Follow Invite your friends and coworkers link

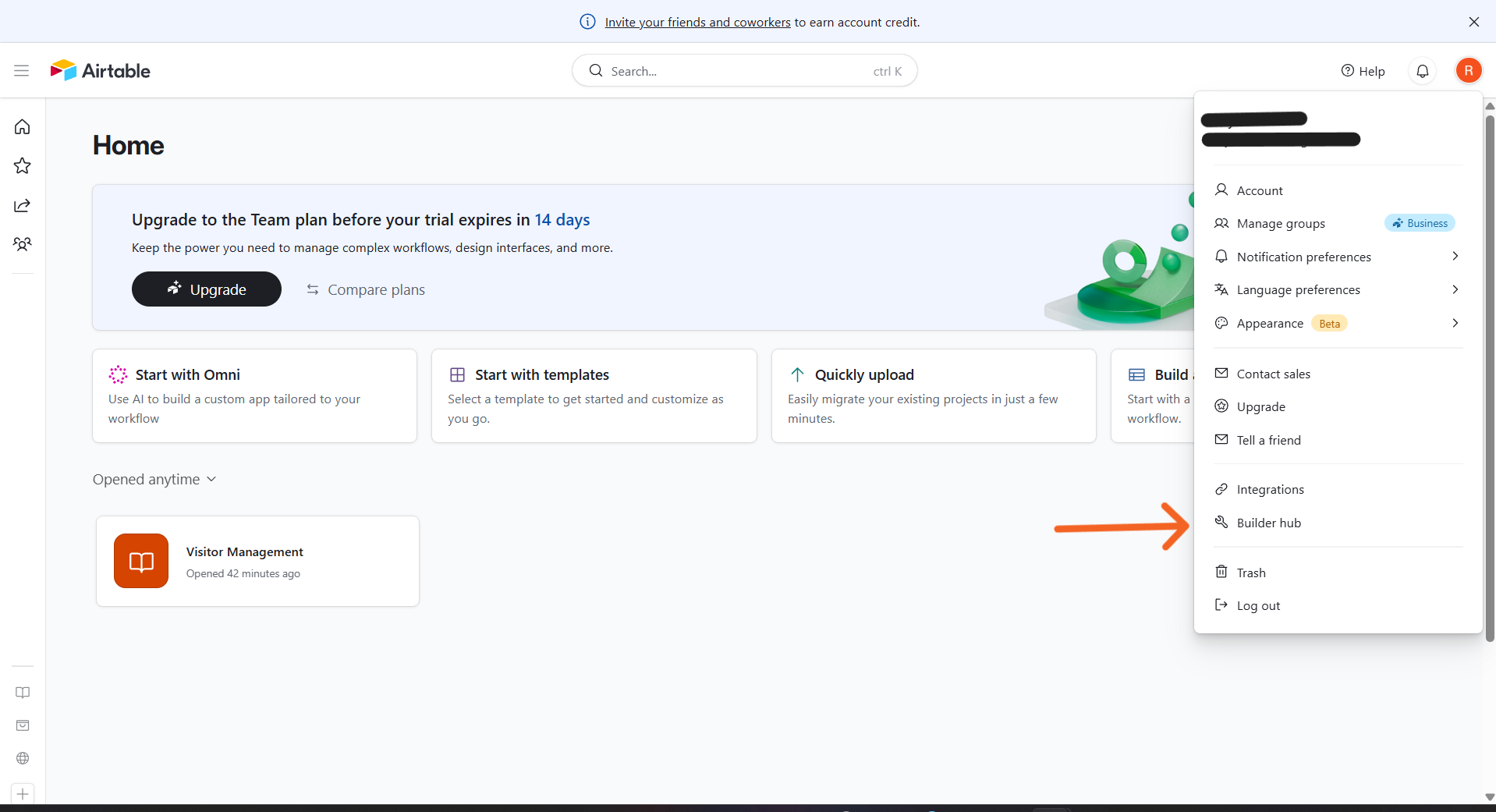[698, 23]
